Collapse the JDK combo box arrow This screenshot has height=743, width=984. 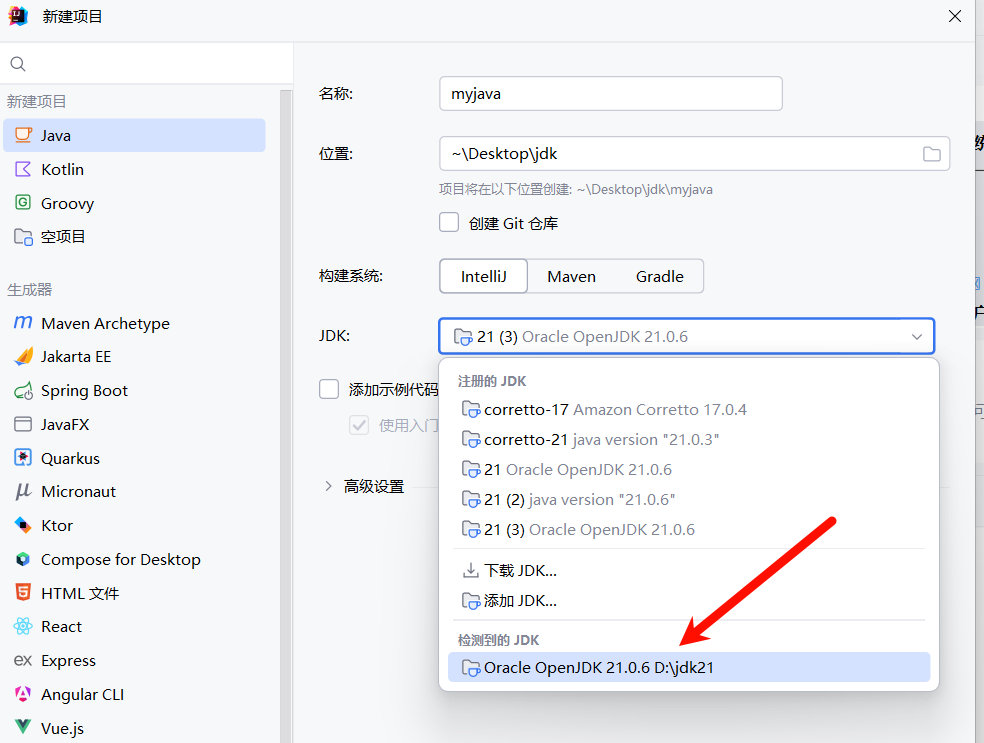click(917, 337)
